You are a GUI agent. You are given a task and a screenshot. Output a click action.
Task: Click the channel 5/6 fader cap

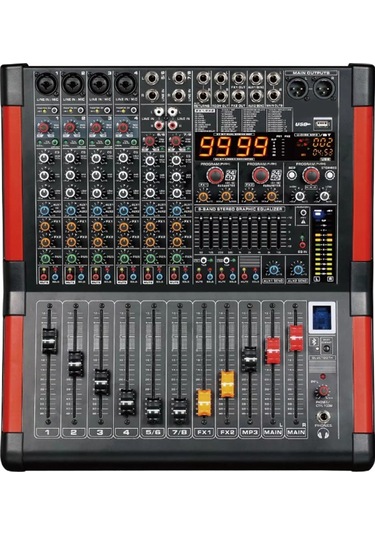tap(154, 411)
